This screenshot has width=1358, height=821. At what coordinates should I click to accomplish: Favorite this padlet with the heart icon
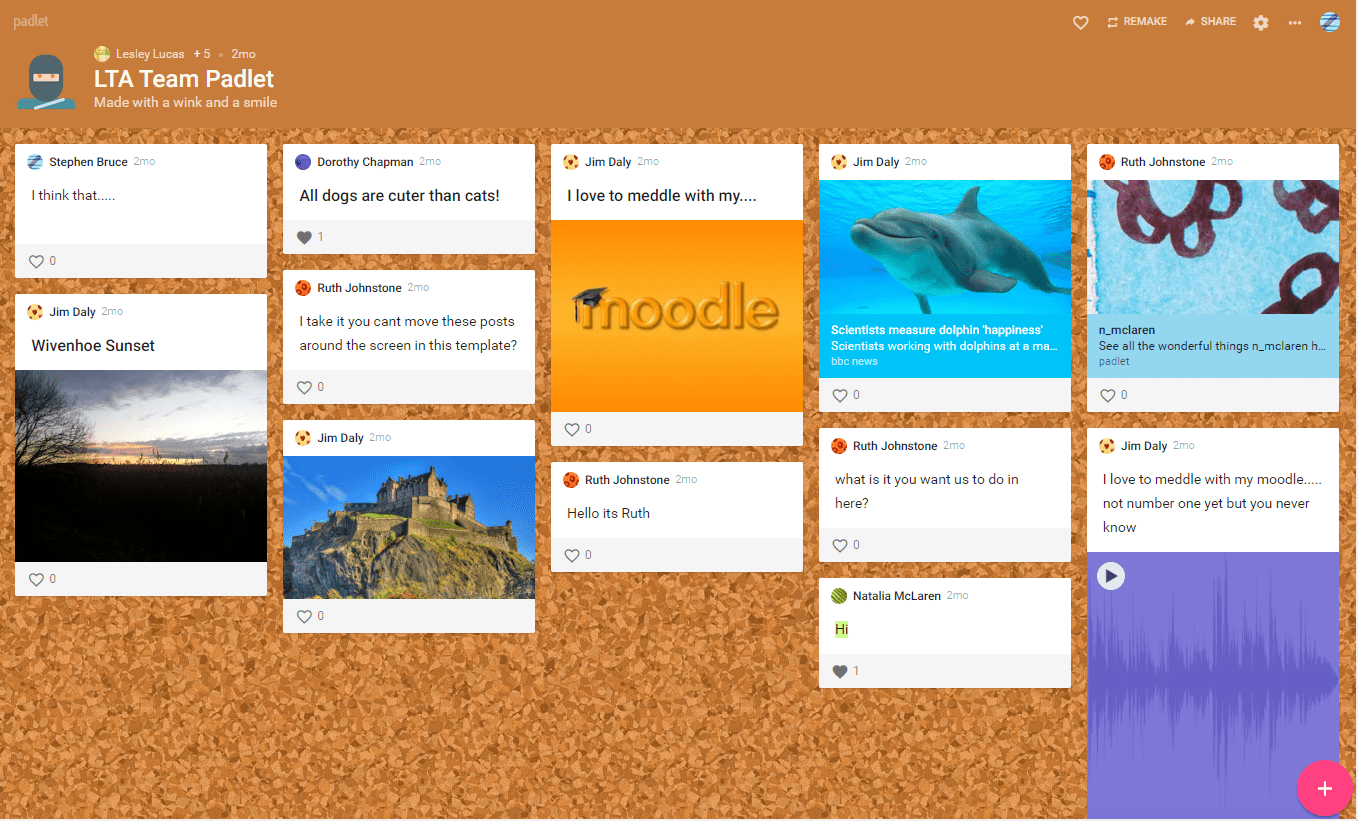pyautogui.click(x=1080, y=21)
